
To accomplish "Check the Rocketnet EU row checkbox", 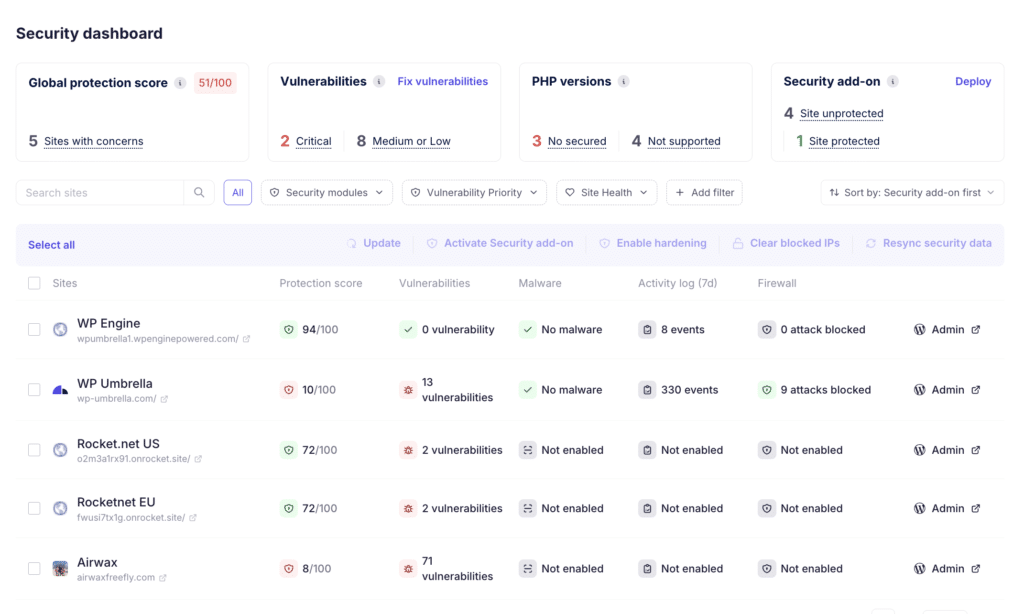I will pyautogui.click(x=34, y=508).
